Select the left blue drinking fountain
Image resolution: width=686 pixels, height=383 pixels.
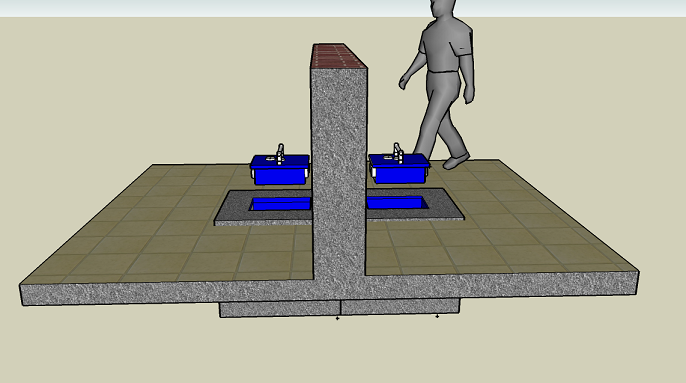click(280, 170)
